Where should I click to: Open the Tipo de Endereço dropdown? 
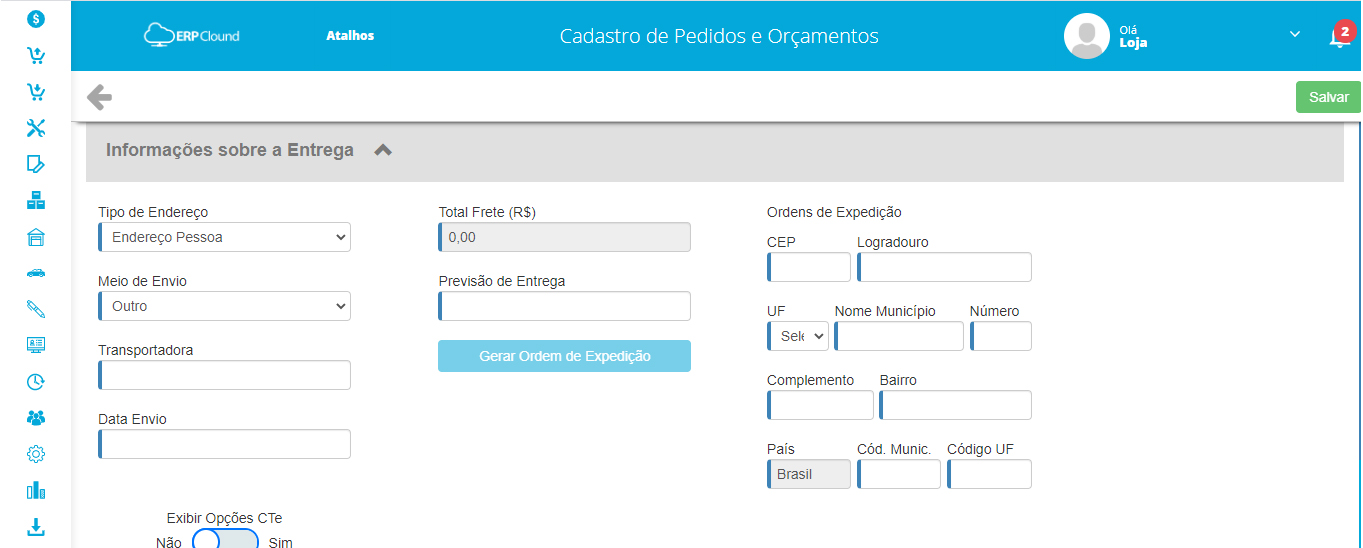click(x=225, y=237)
